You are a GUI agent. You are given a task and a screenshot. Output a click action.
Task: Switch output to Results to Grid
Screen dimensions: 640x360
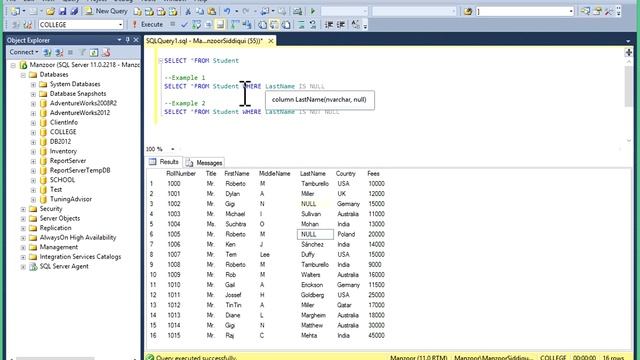274,25
